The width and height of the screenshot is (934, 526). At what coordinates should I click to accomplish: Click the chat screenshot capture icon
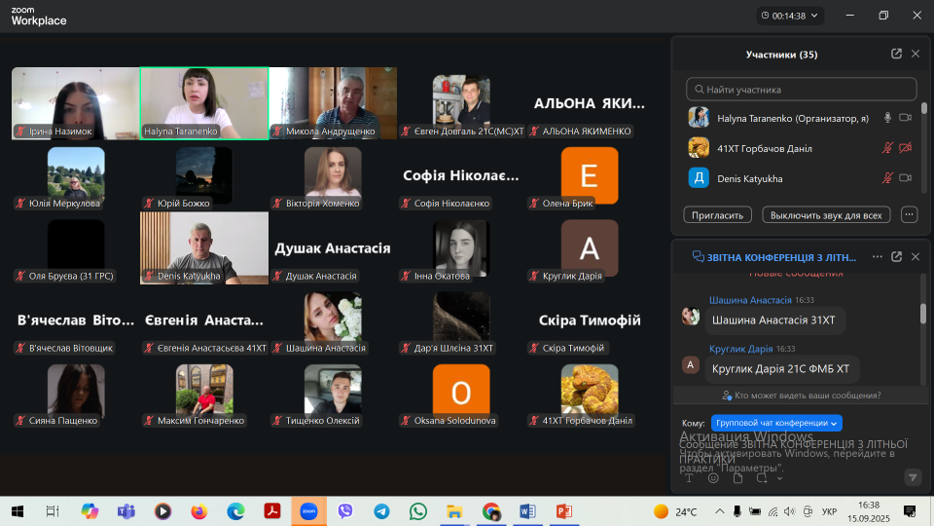(x=761, y=478)
